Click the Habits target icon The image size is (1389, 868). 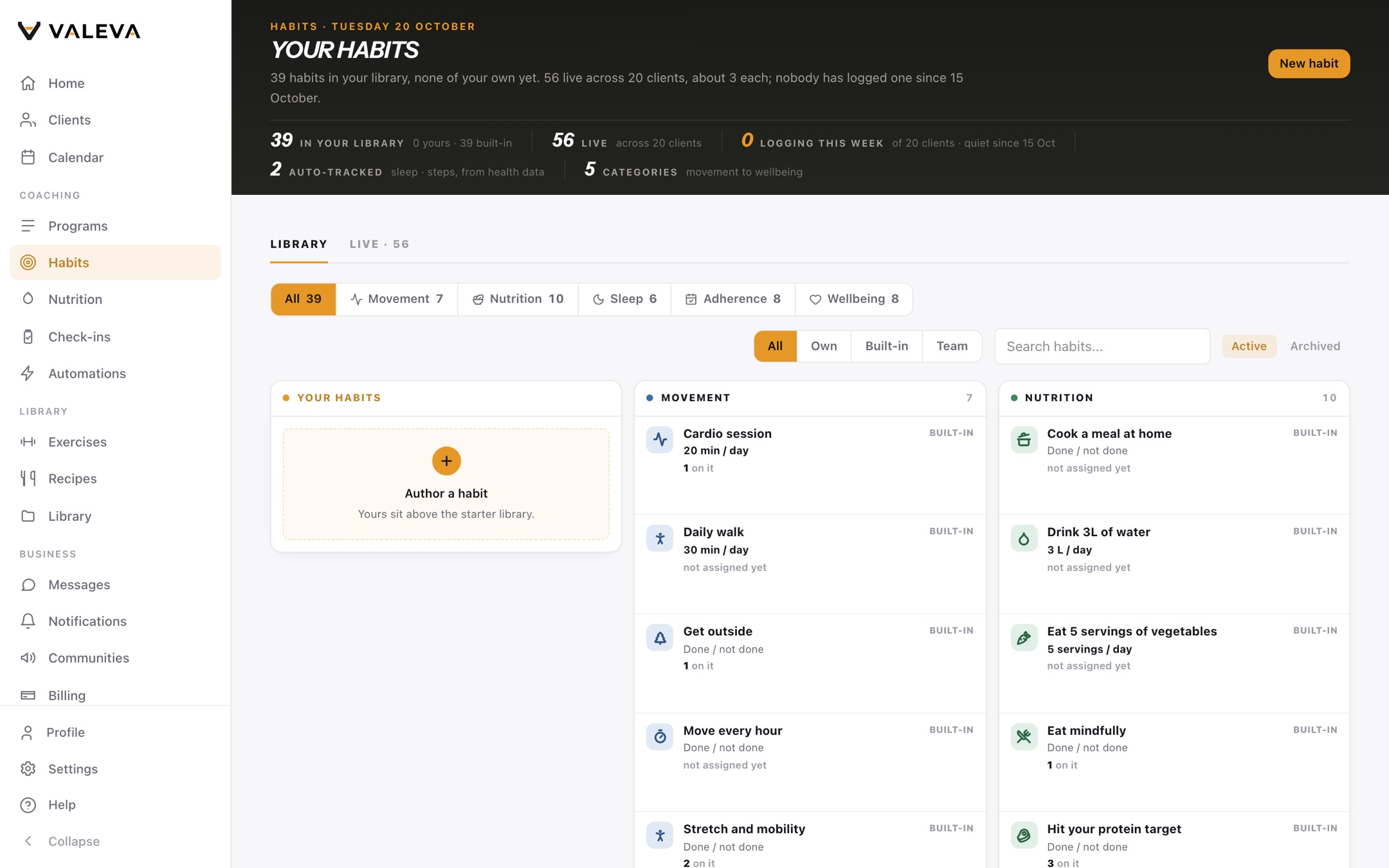[28, 262]
